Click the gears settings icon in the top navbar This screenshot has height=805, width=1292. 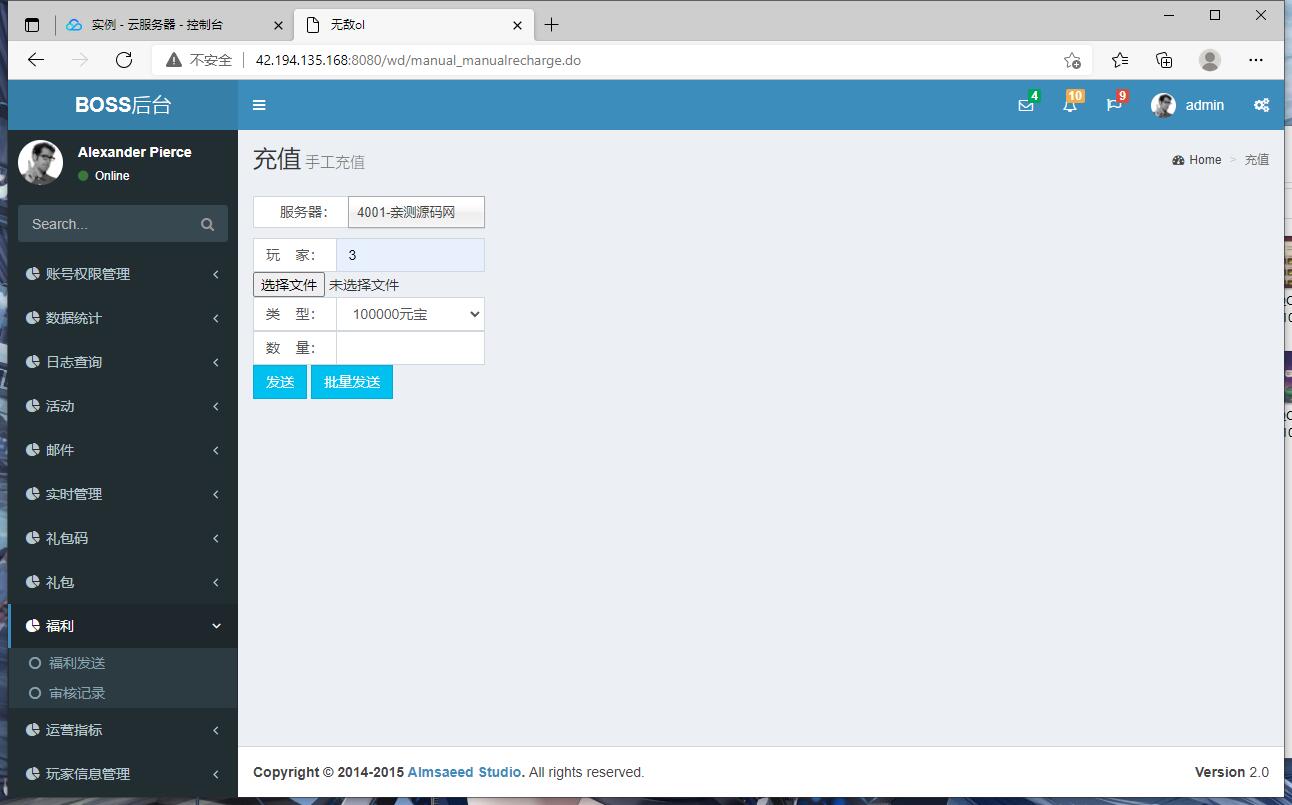(x=1261, y=105)
